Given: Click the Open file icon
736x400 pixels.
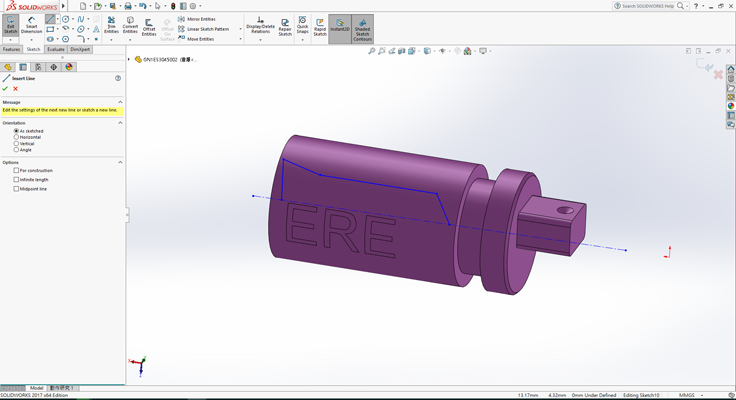Looking at the screenshot, I should pyautogui.click(x=98, y=6).
